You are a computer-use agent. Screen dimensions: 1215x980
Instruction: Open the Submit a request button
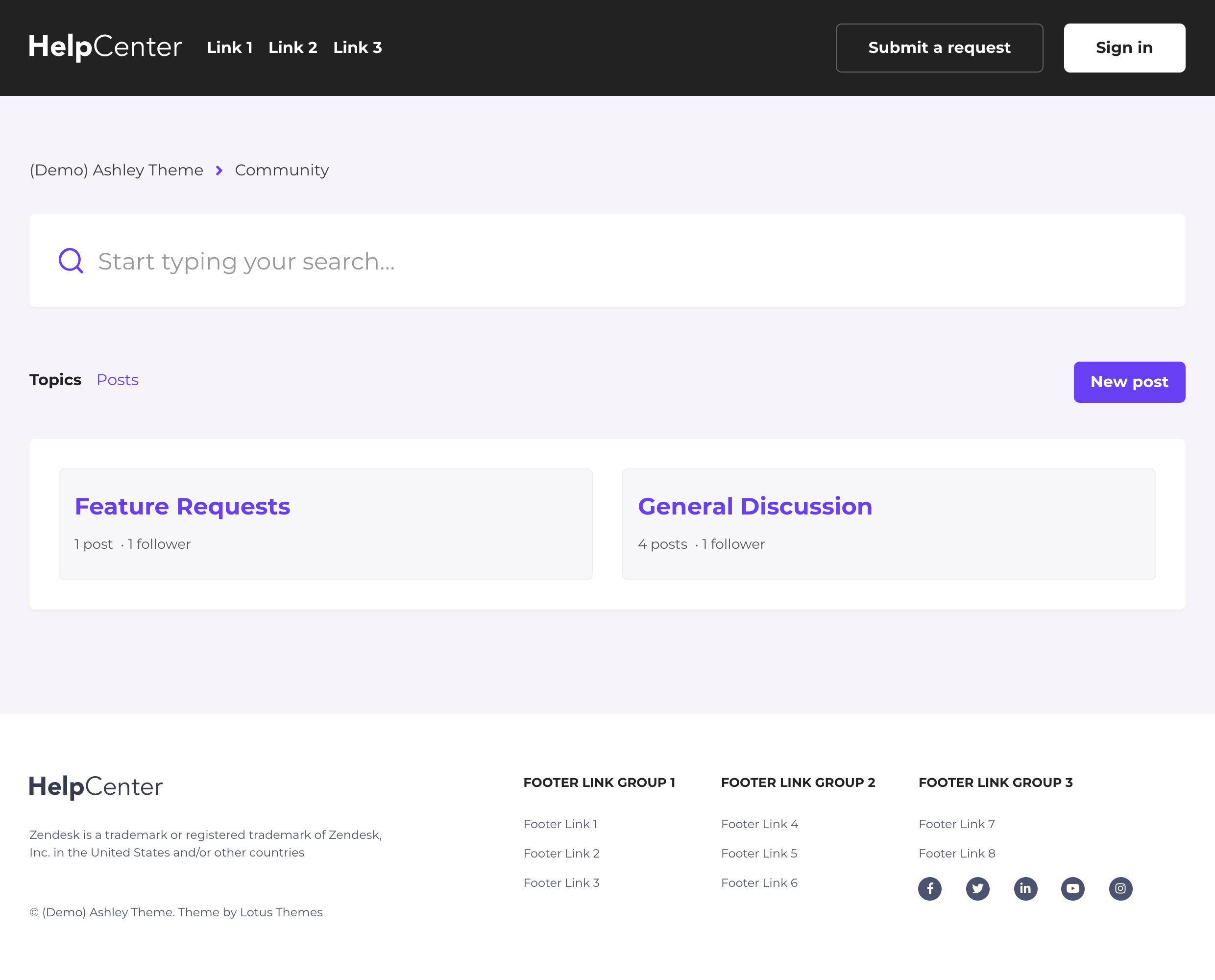[939, 48]
